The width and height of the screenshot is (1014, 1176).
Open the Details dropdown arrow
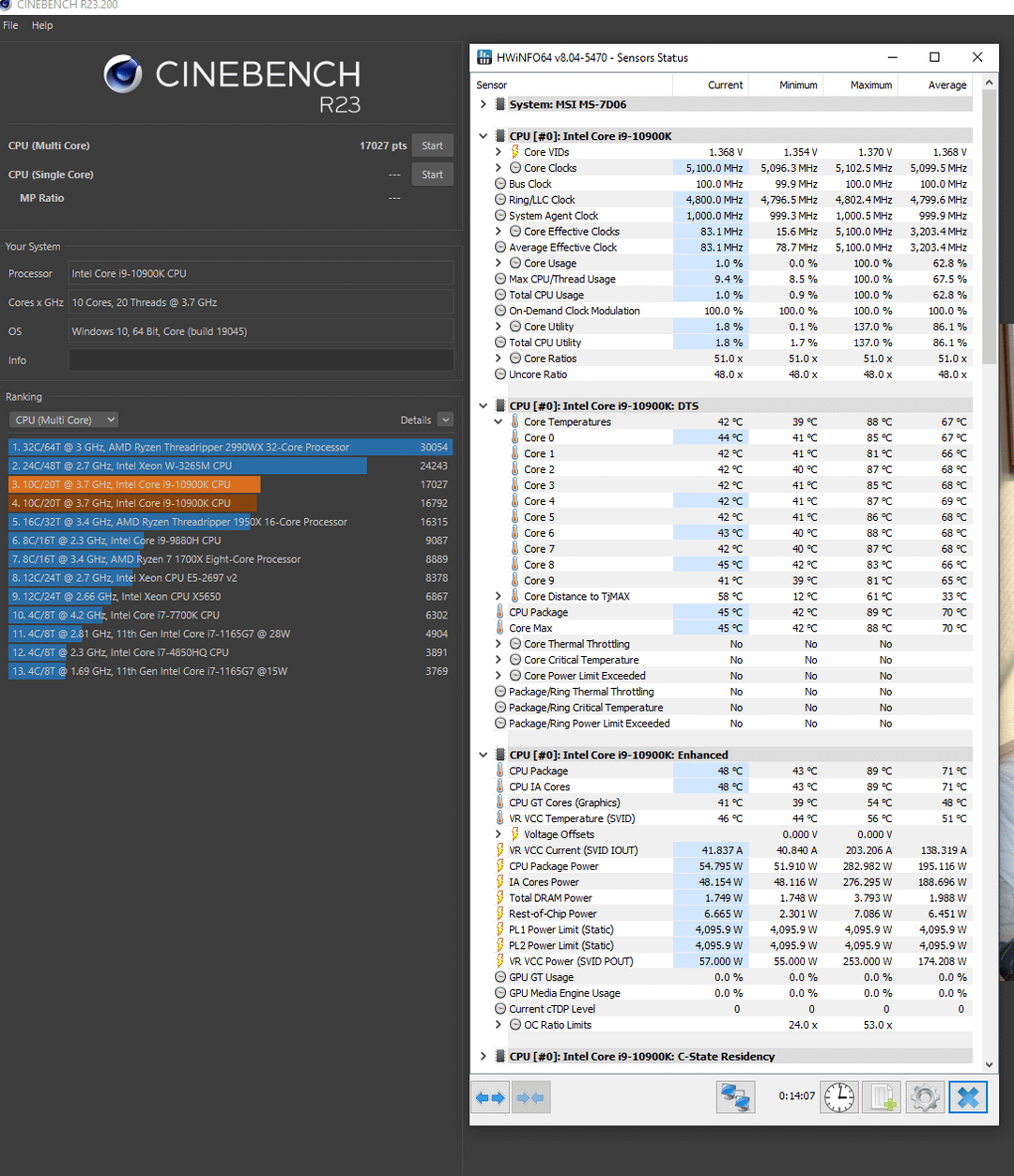coord(445,420)
